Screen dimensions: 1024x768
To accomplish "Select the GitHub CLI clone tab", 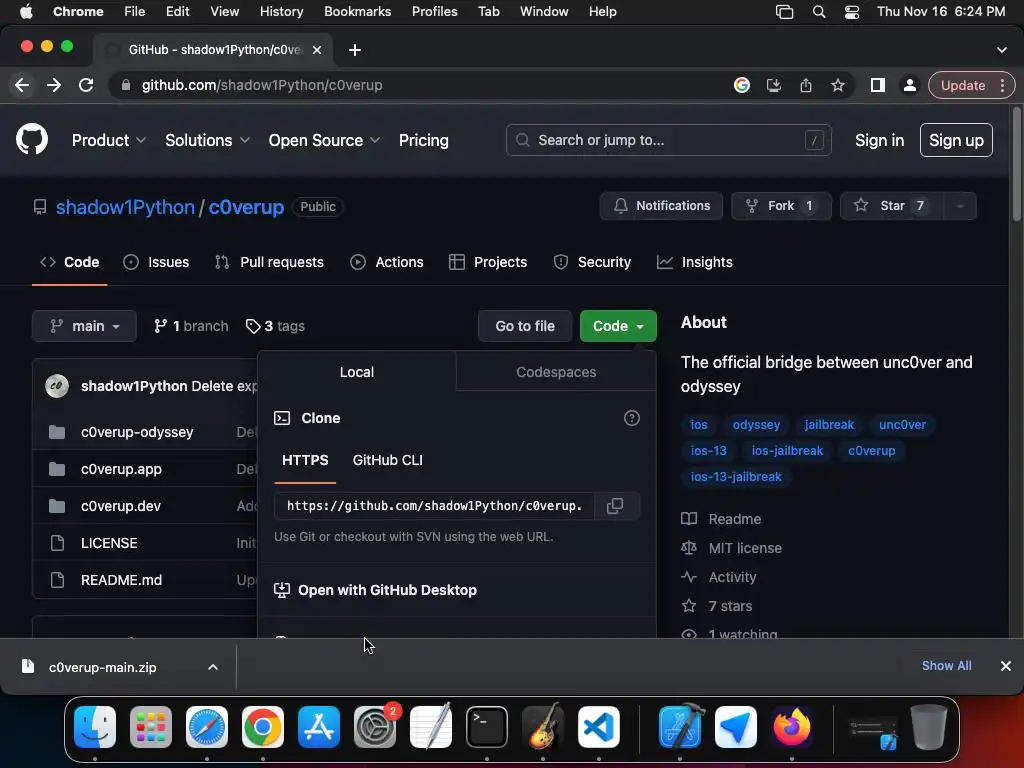I will pos(387,460).
